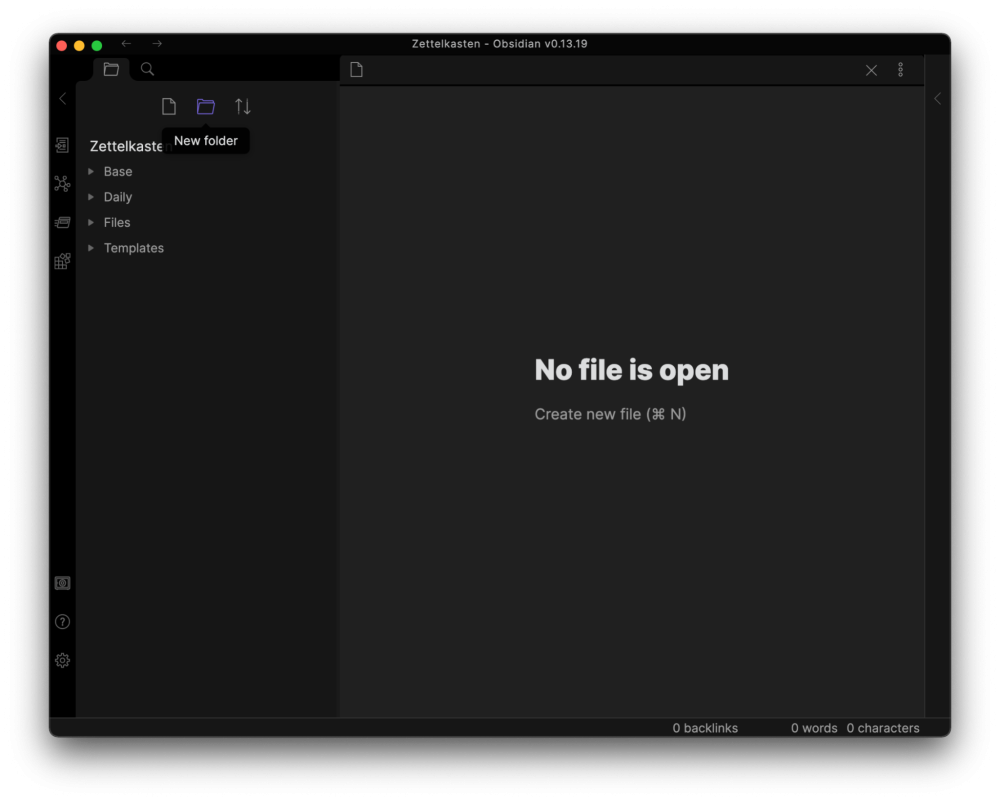
Task: Click the grid blocks ribbon icon
Action: [62, 261]
